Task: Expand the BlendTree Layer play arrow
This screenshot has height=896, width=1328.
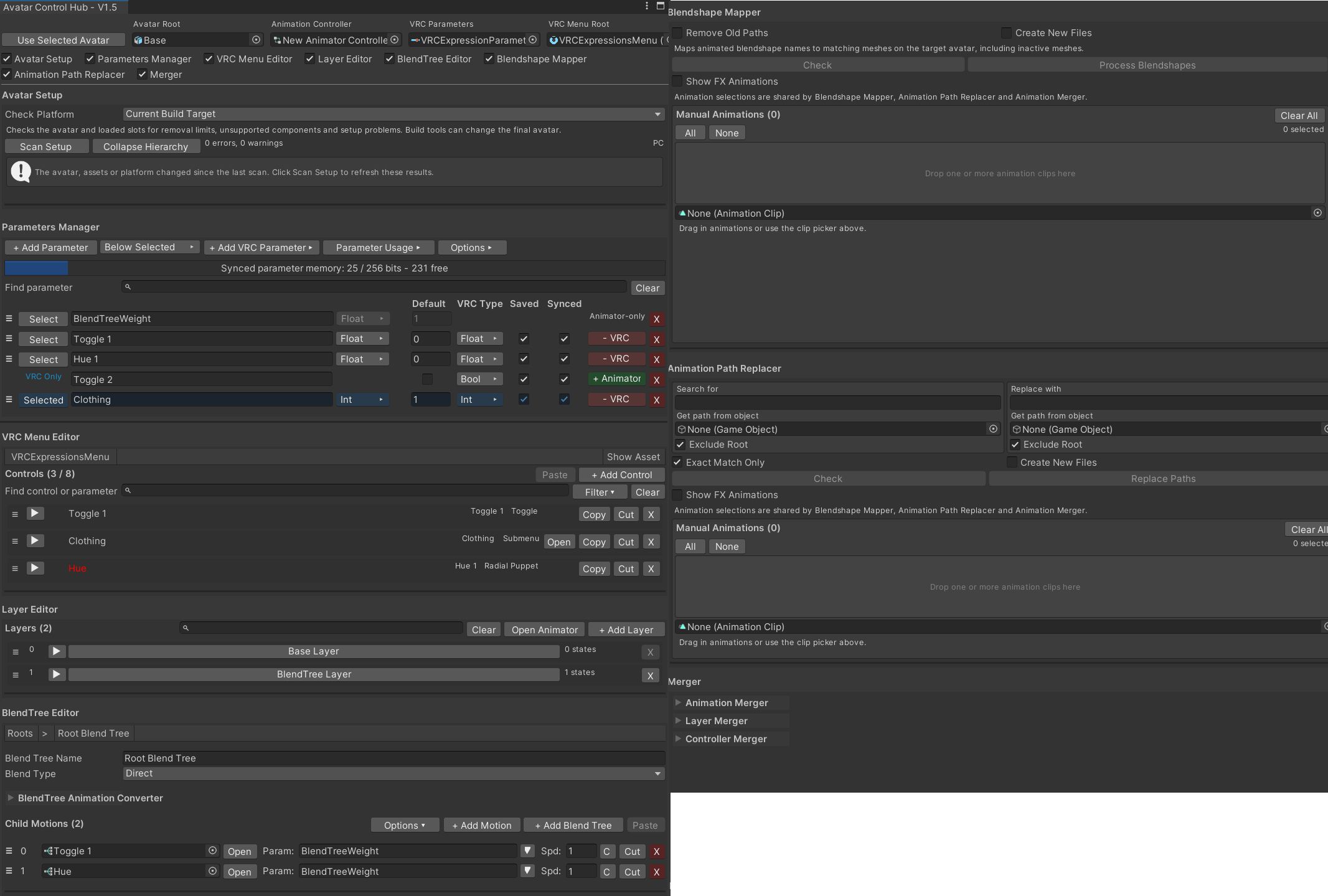Action: click(x=56, y=674)
